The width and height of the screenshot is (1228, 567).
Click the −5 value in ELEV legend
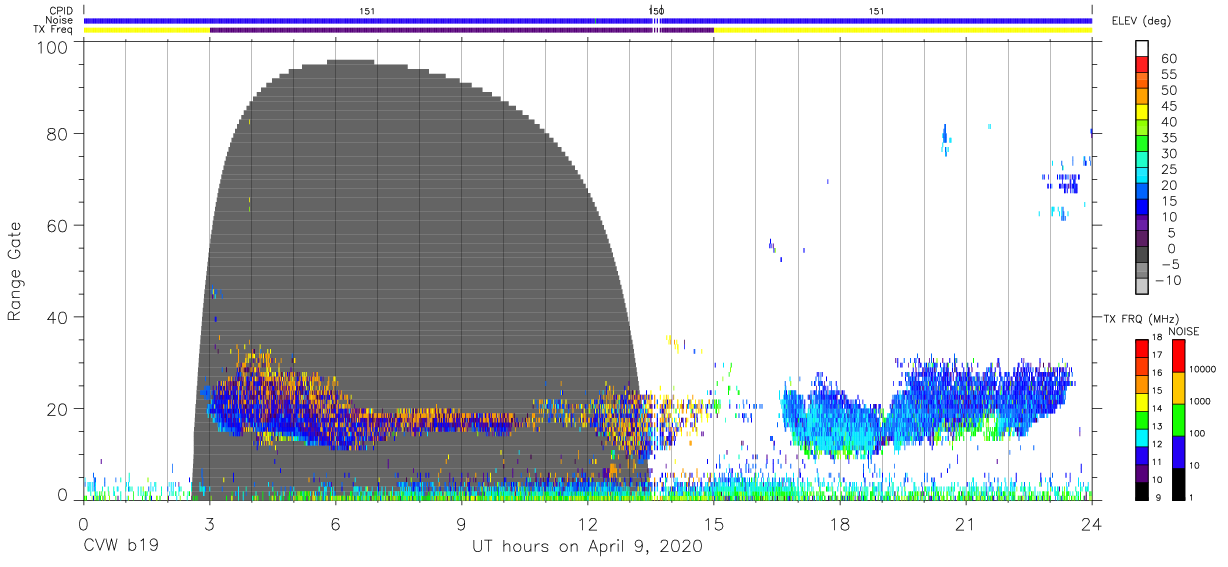[x=1169, y=264]
